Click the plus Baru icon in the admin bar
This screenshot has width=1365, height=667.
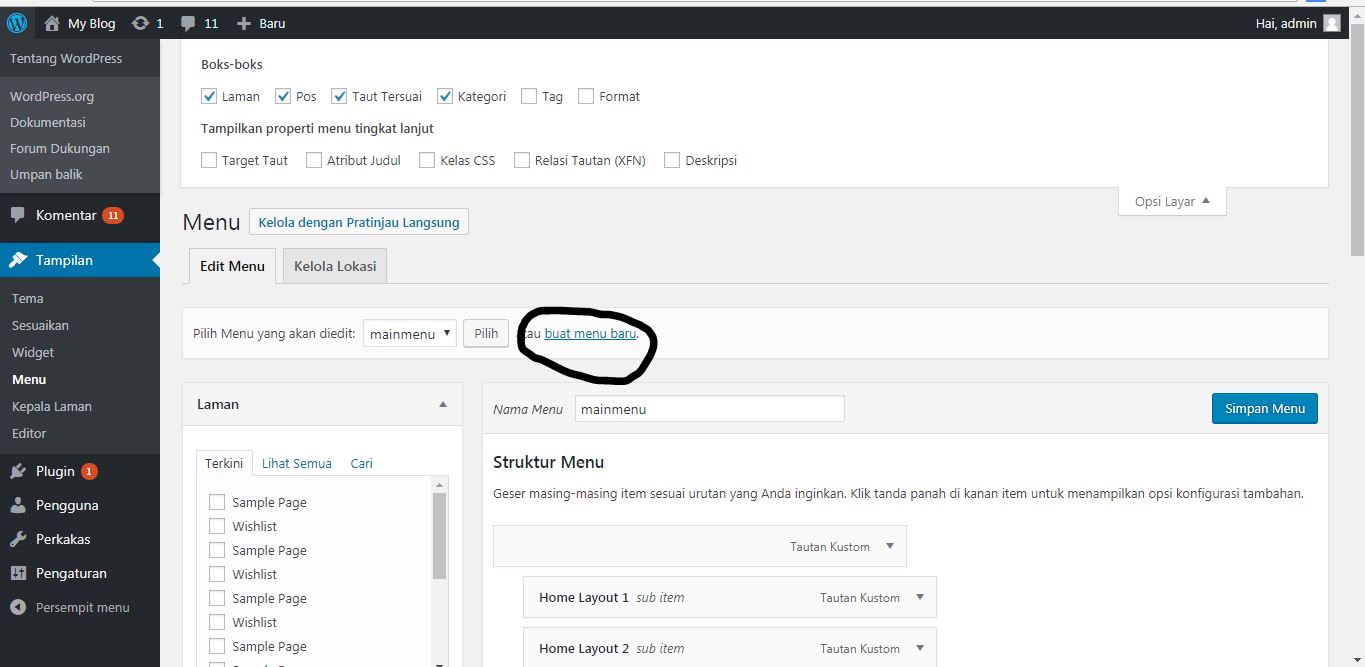point(244,23)
